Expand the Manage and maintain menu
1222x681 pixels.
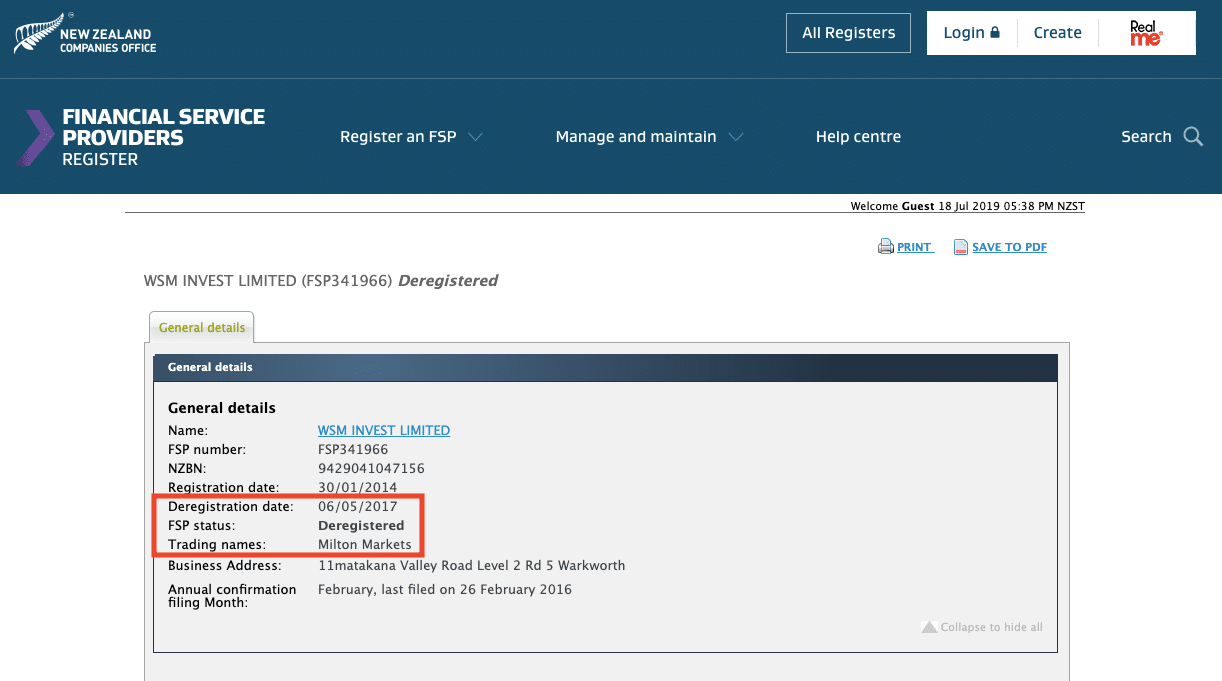649,137
